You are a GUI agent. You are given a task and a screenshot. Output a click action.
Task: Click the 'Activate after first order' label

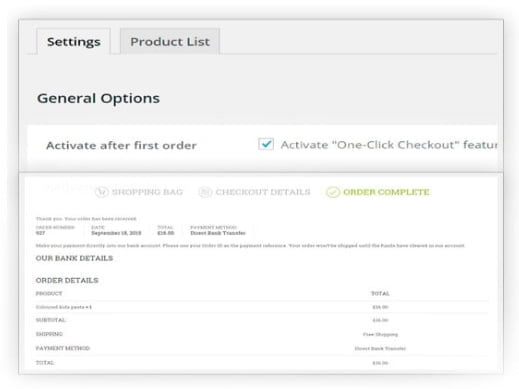[x=121, y=145]
